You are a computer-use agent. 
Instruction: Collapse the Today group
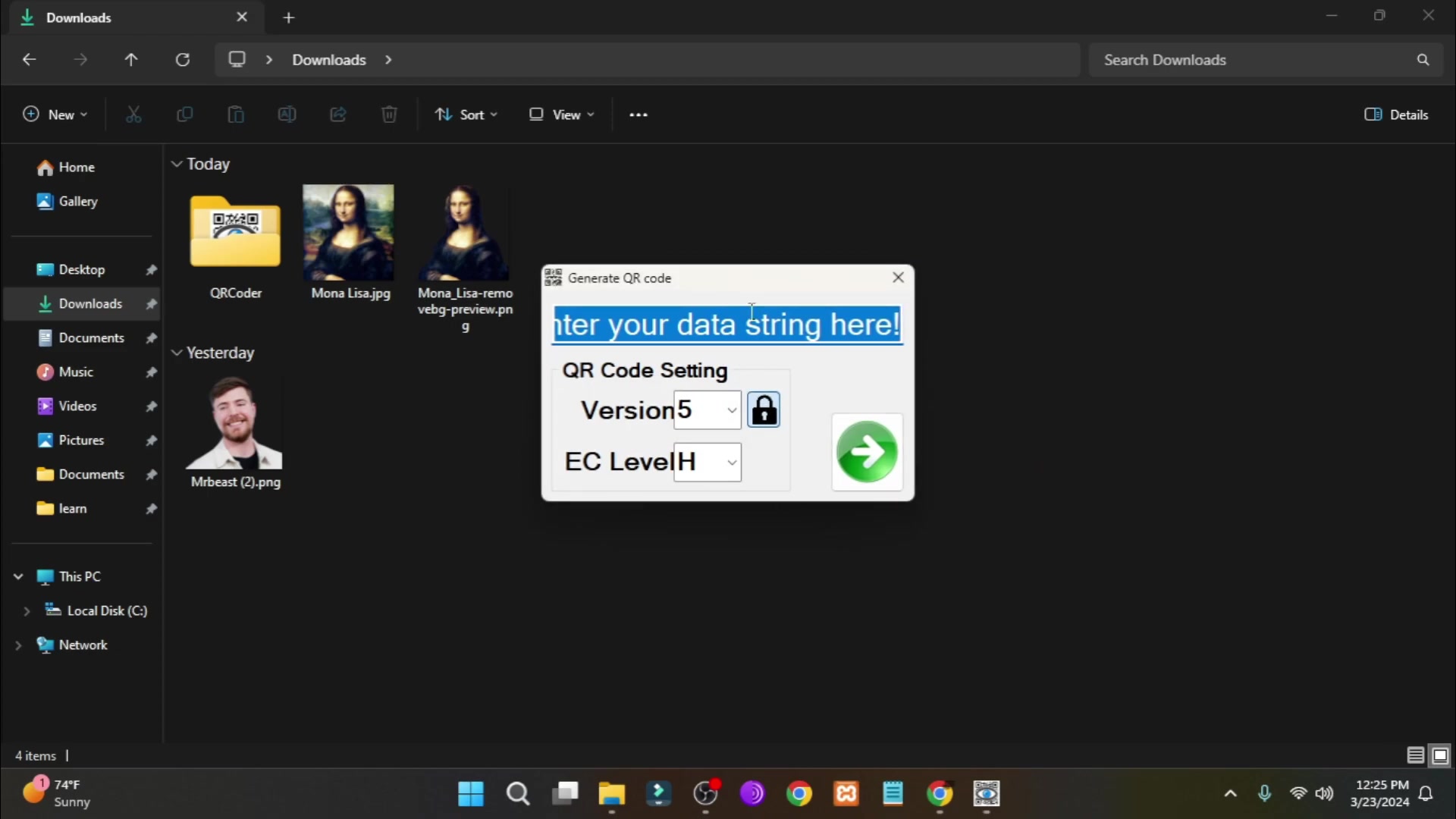point(177,164)
